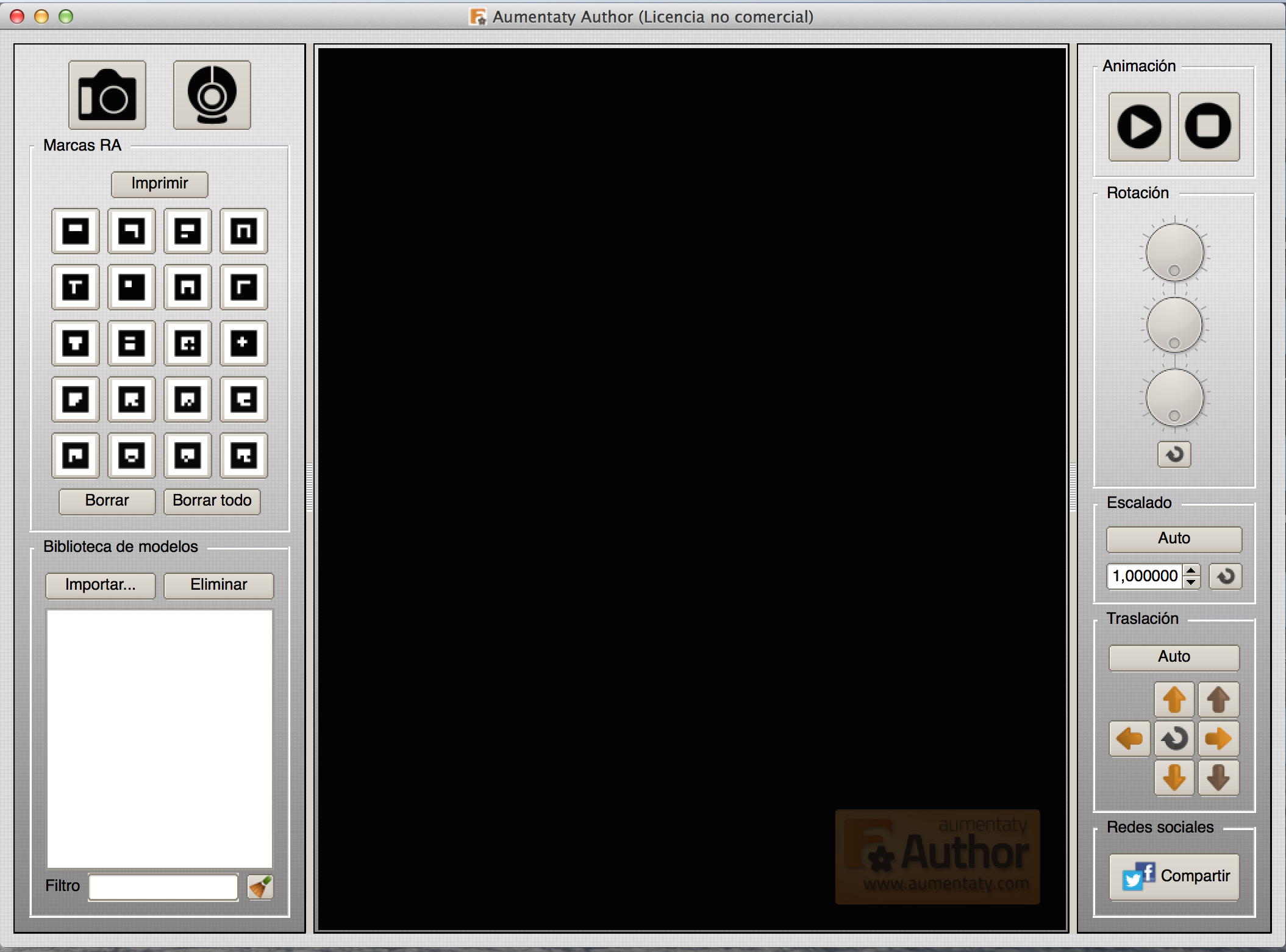1286x952 pixels.
Task: Select the plus-sign AR marker
Action: pos(243,343)
